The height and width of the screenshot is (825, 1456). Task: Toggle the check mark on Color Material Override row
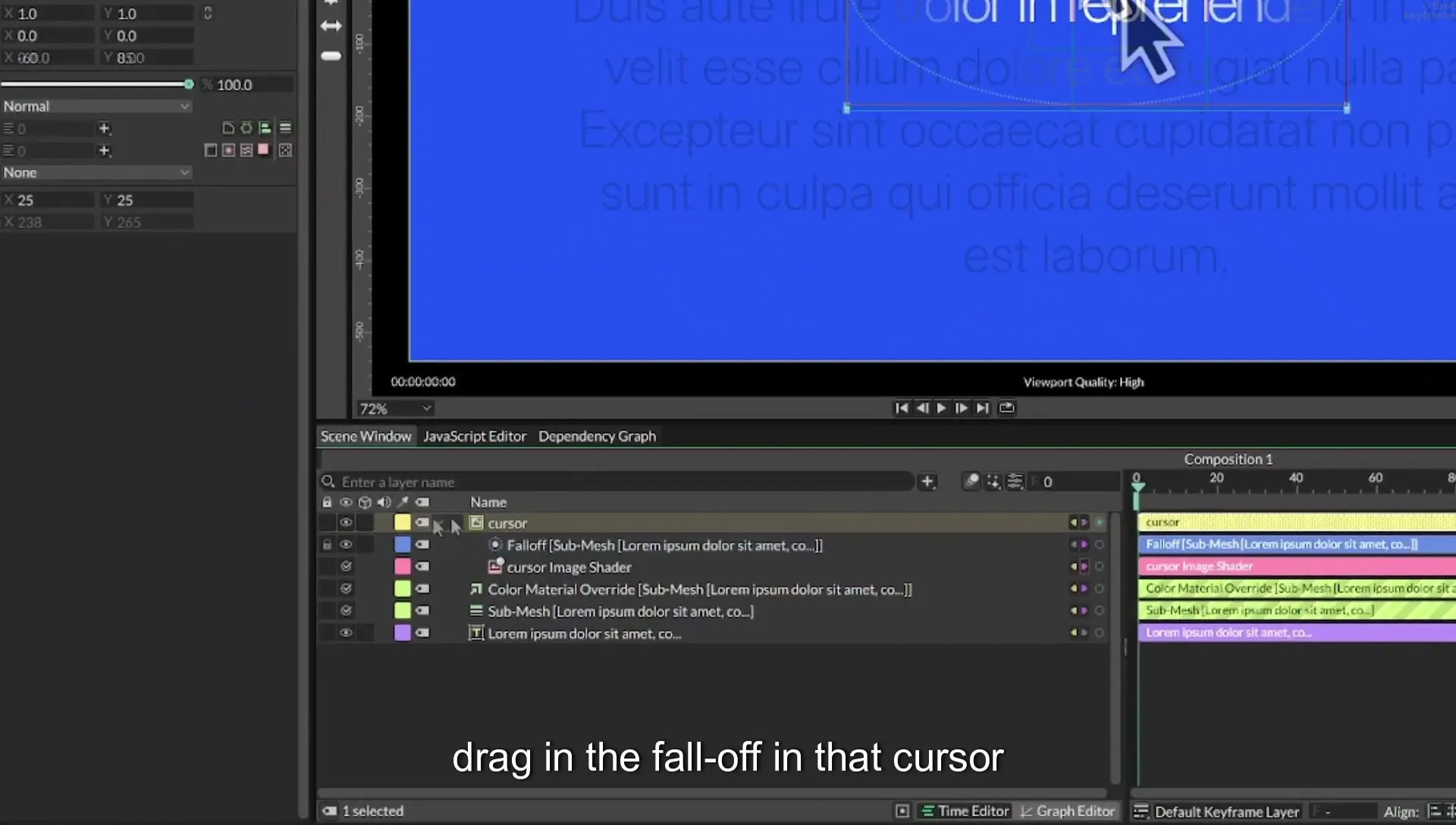347,588
